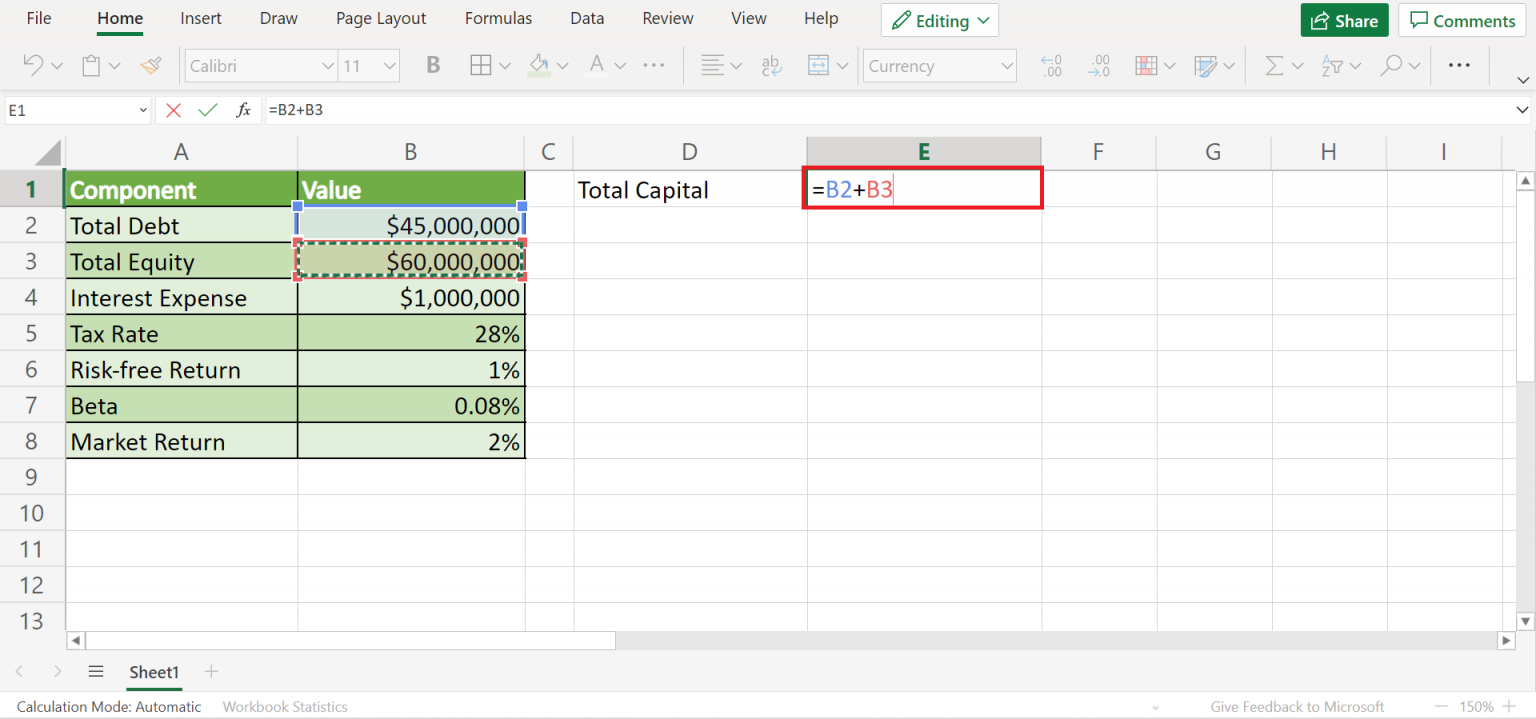The width and height of the screenshot is (1536, 719).
Task: Open the Borders dropdown arrow
Action: pyautogui.click(x=503, y=65)
